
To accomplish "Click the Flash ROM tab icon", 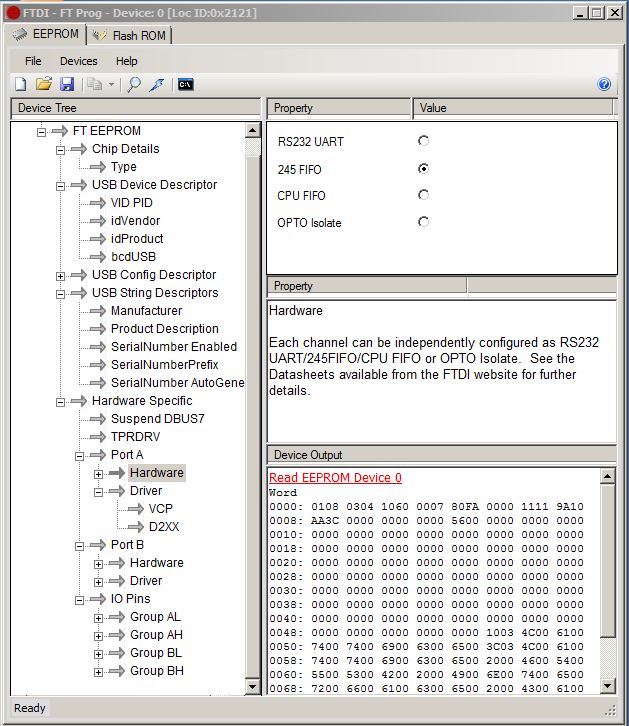I will click(99, 35).
